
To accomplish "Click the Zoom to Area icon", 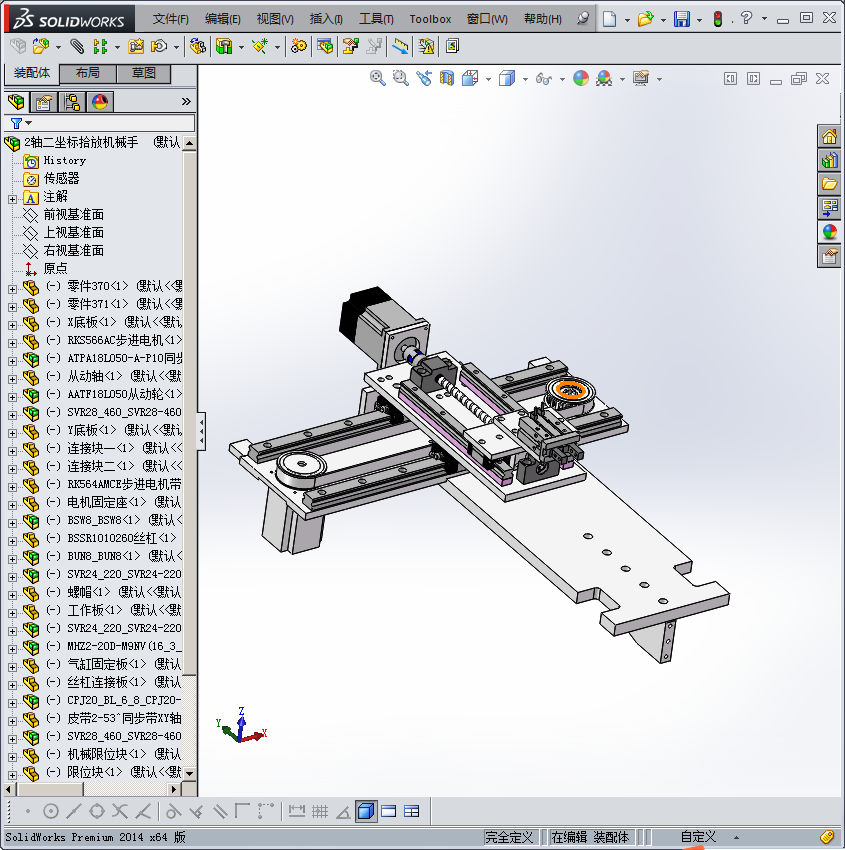I will pyautogui.click(x=401, y=79).
